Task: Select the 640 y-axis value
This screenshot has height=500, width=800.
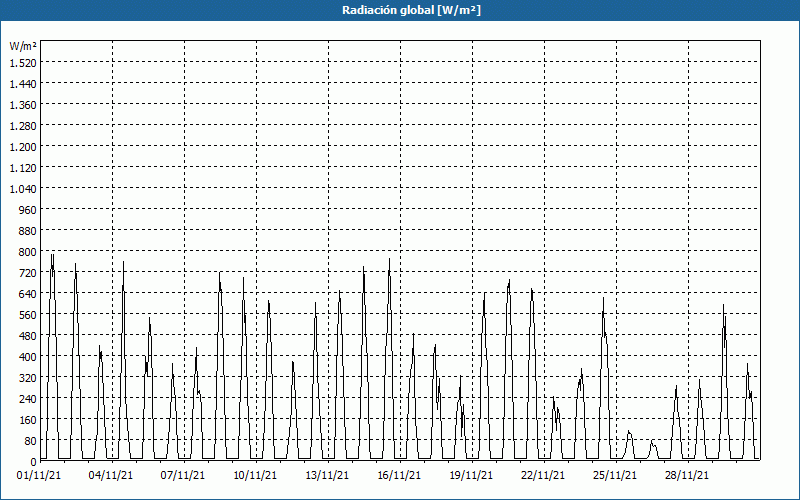Action: pos(28,293)
